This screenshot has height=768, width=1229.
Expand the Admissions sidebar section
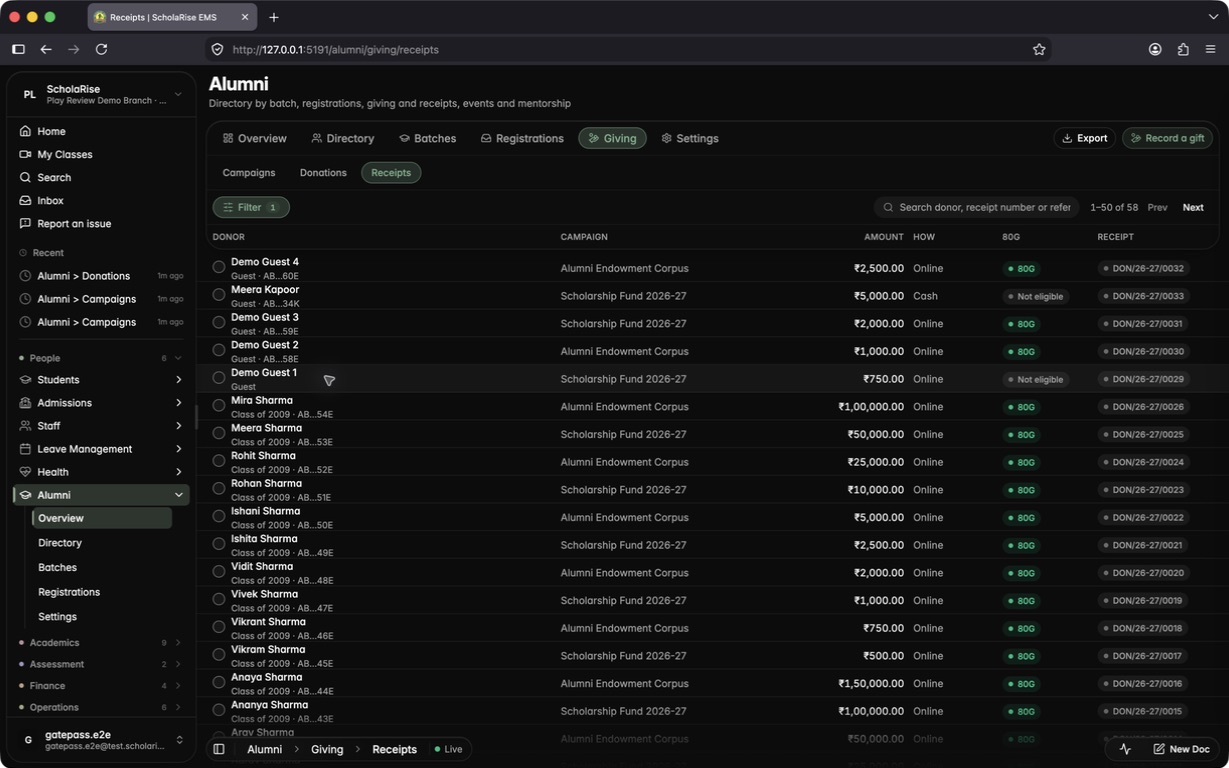pos(179,403)
